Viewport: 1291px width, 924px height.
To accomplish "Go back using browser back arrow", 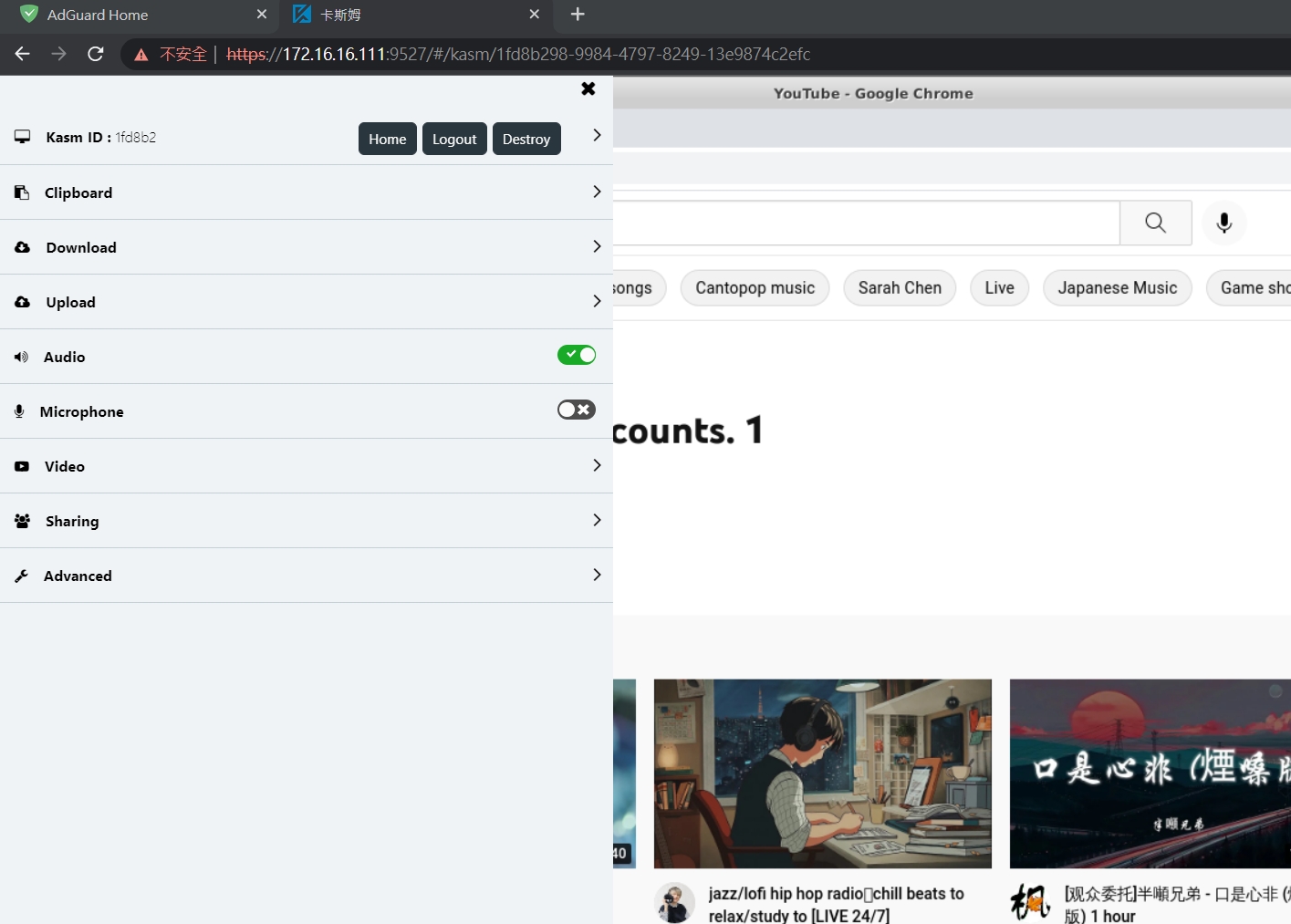I will pyautogui.click(x=23, y=54).
